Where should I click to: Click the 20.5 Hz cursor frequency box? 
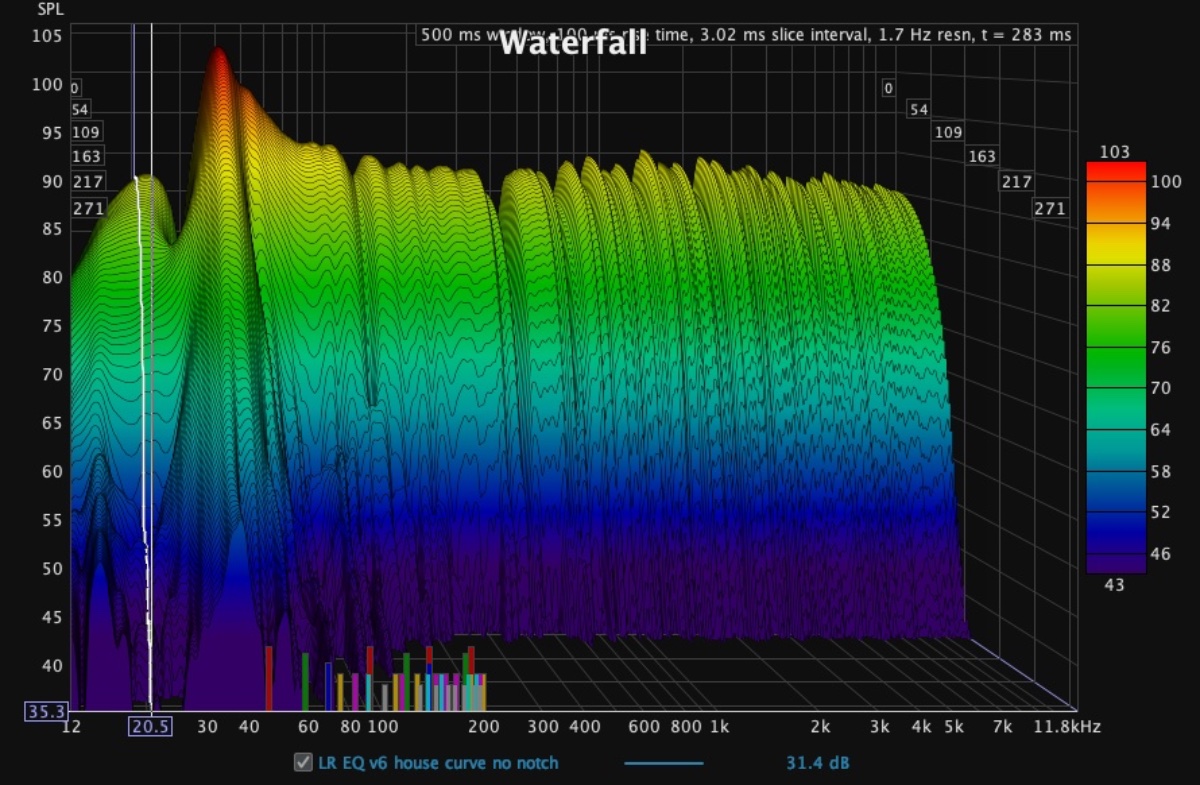[150, 727]
